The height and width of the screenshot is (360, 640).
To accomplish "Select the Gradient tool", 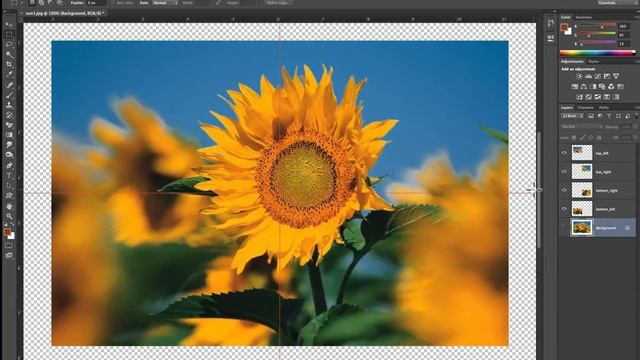I will [x=9, y=135].
